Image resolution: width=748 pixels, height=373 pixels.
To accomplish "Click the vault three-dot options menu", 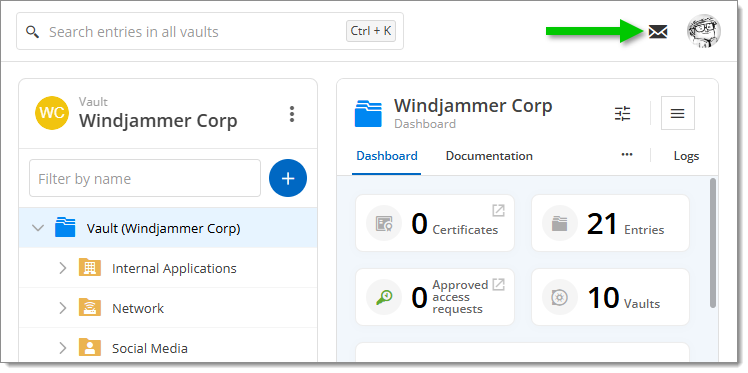I will pyautogui.click(x=292, y=114).
